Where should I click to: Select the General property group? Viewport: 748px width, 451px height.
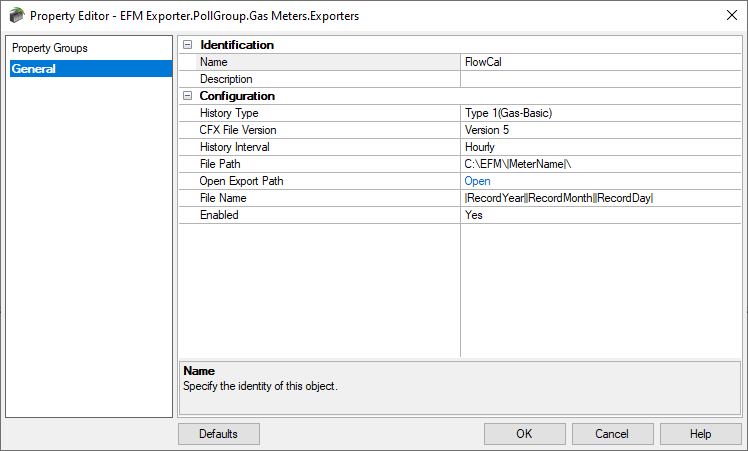pos(91,69)
